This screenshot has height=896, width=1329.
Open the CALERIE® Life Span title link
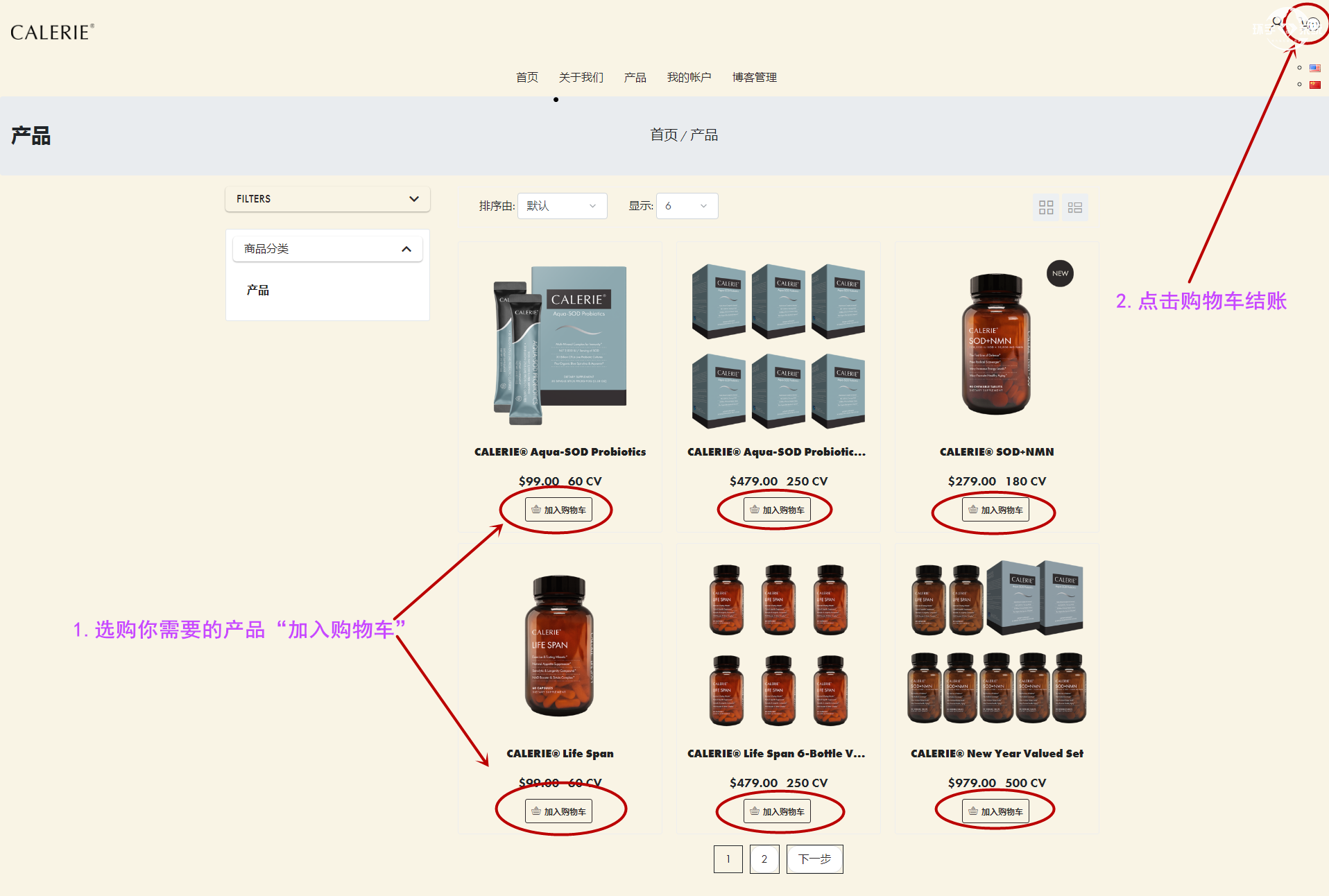coord(560,753)
